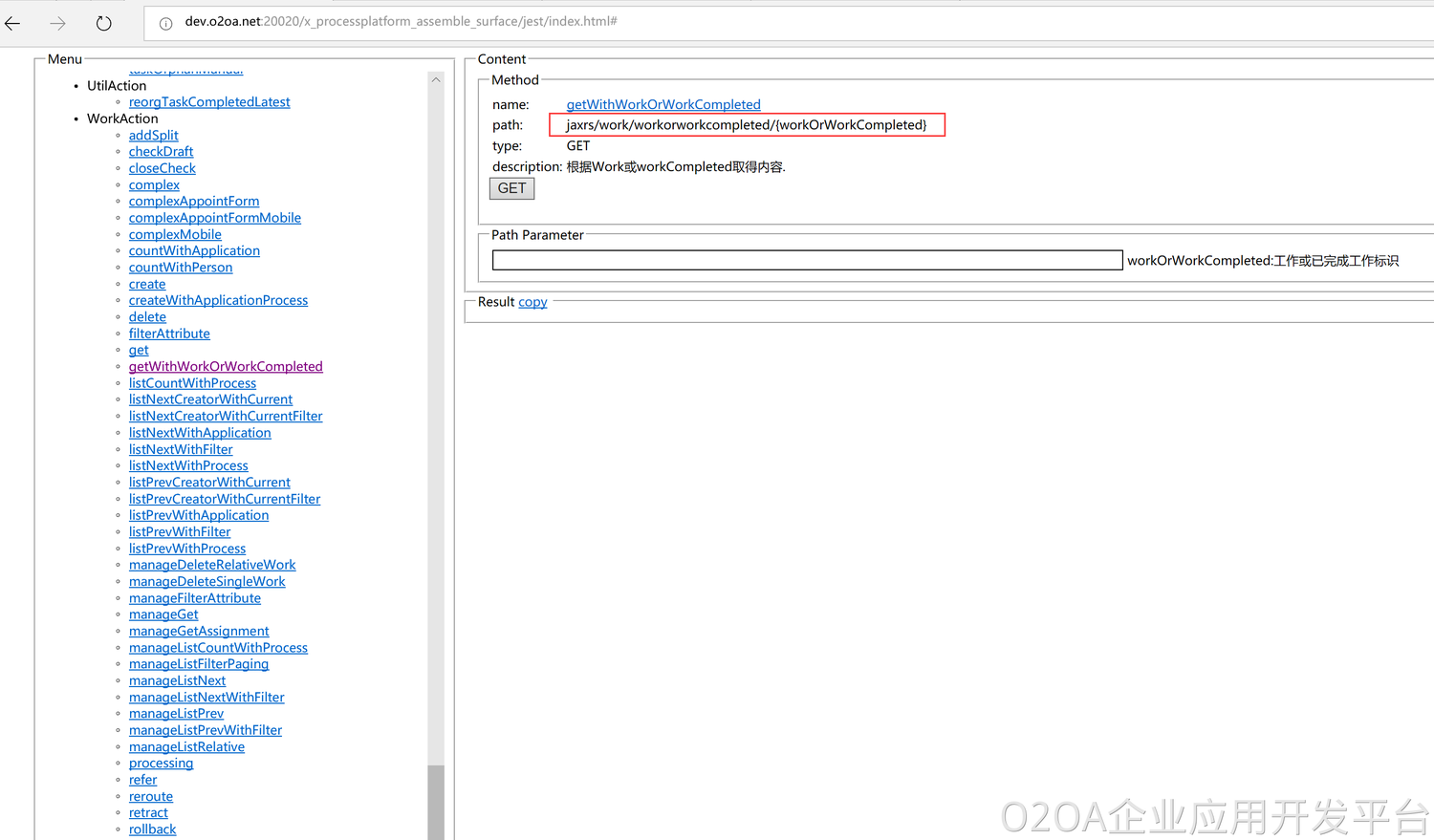Open the addSplit menu entry
The height and width of the screenshot is (840, 1434).
click(x=153, y=136)
